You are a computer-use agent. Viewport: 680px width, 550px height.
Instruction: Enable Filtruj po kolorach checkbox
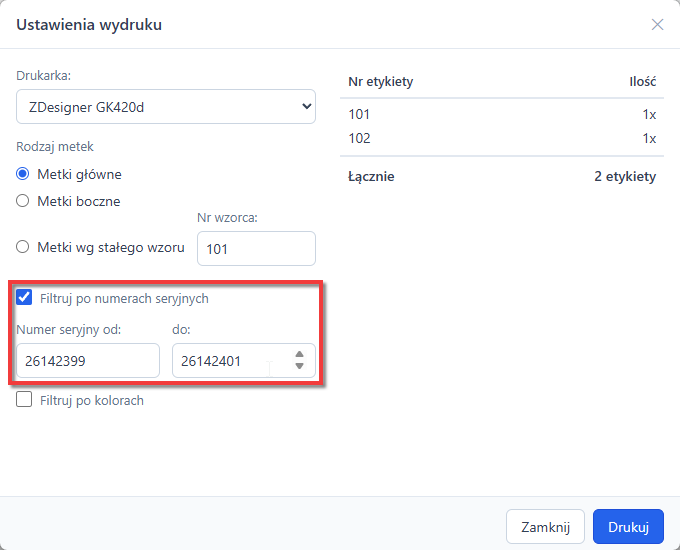[24, 399]
